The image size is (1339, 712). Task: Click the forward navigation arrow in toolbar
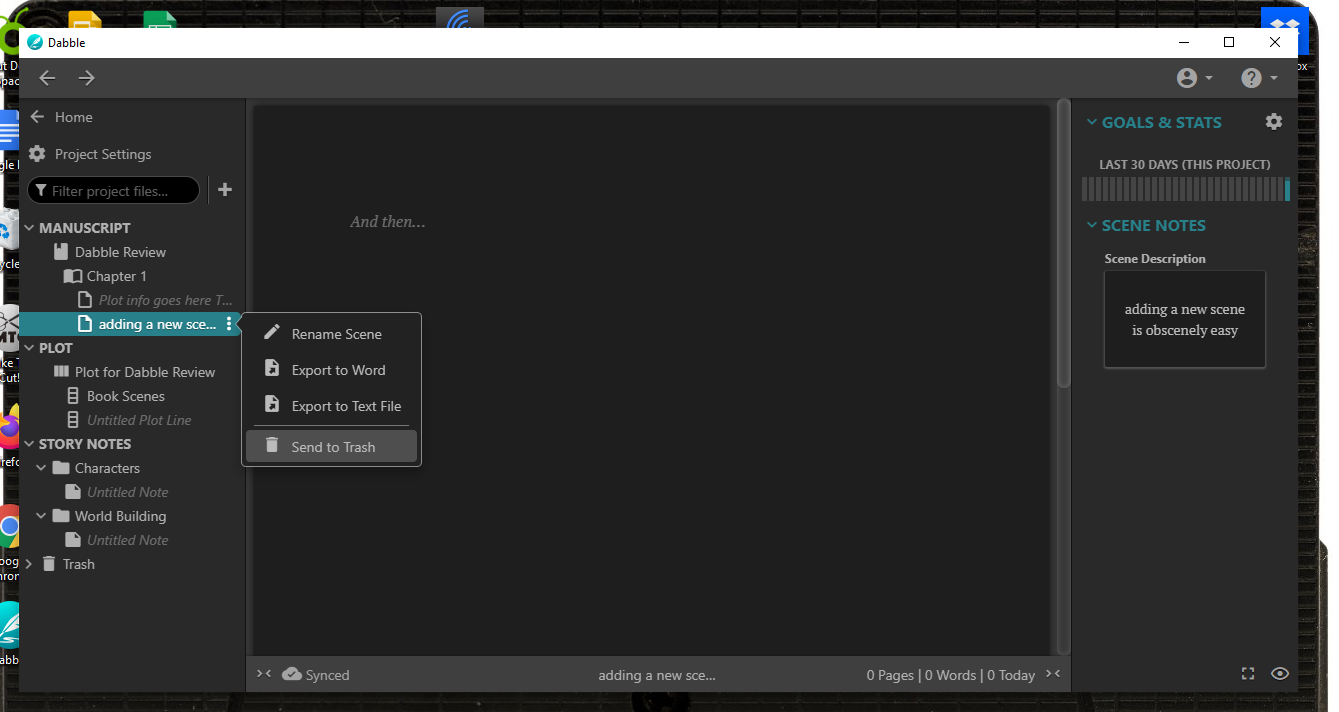pyautogui.click(x=87, y=78)
